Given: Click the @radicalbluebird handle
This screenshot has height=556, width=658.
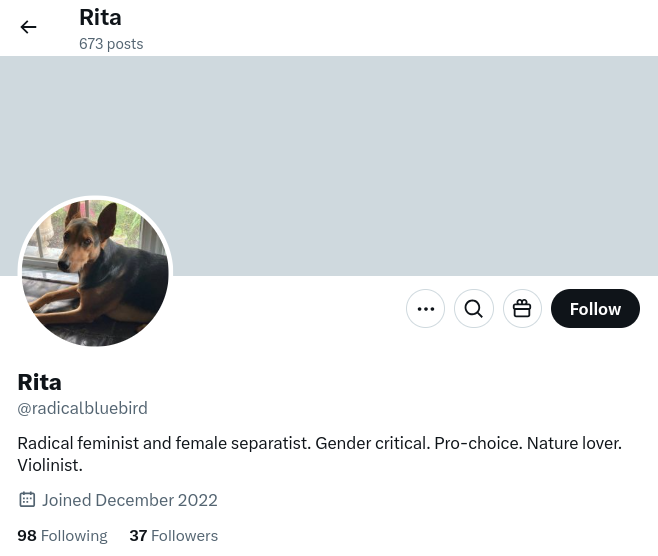Looking at the screenshot, I should (x=82, y=408).
